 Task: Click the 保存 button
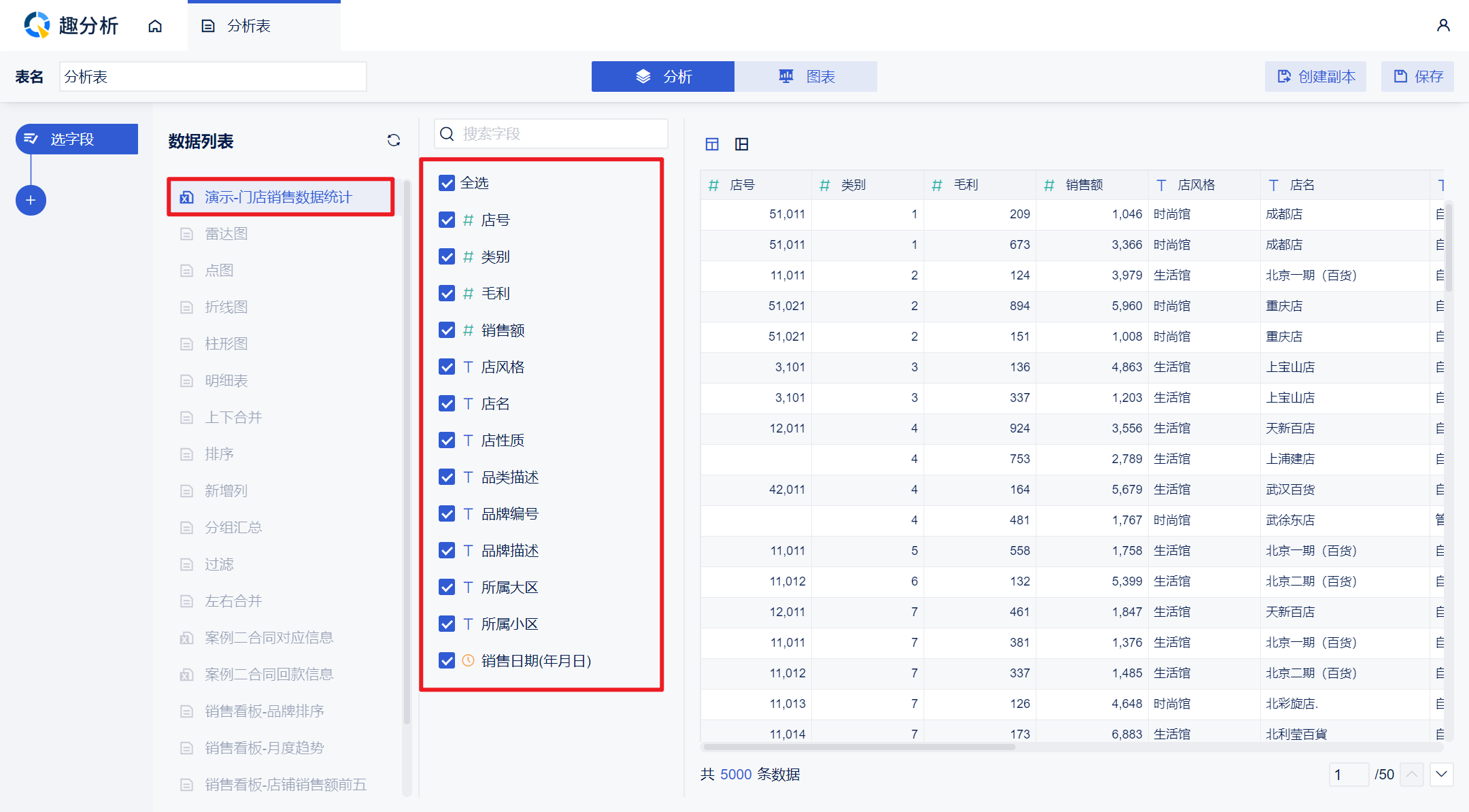(x=1417, y=76)
